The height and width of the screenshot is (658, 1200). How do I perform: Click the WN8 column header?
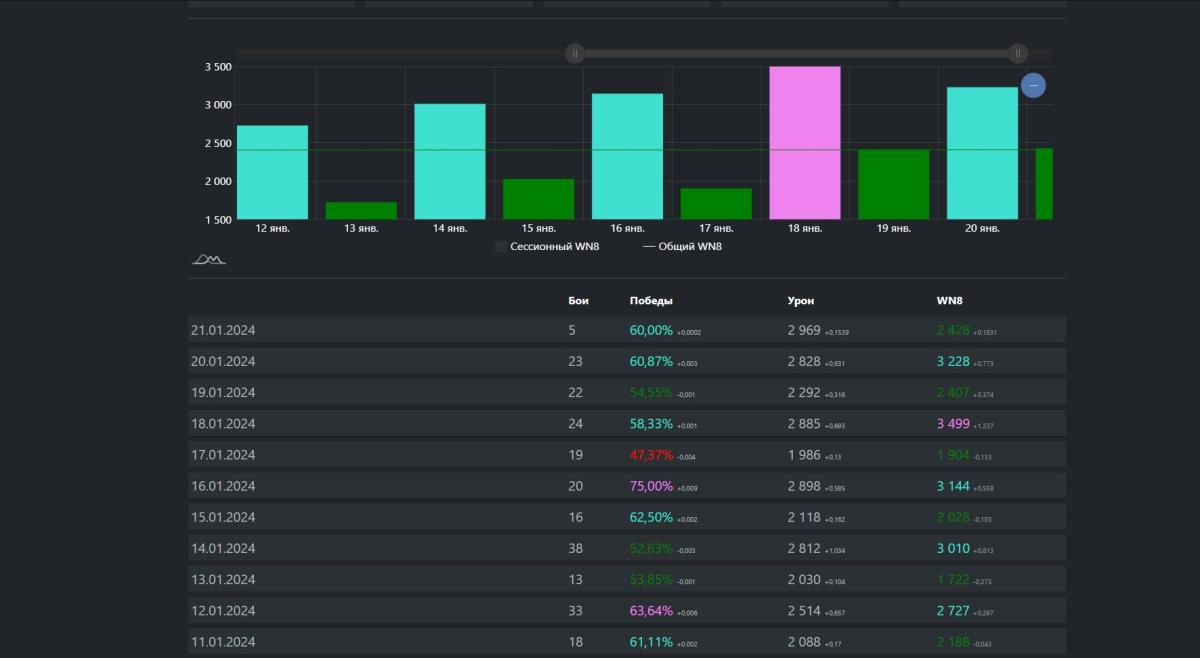(x=949, y=300)
